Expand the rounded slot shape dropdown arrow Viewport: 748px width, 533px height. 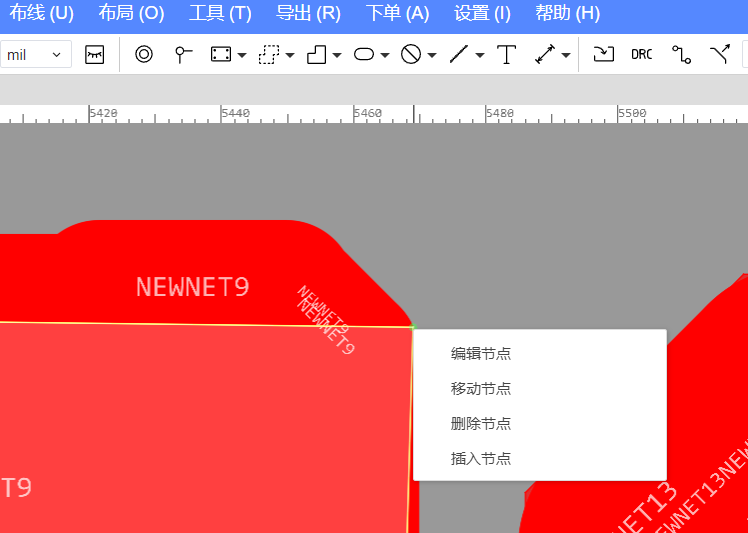click(x=385, y=56)
